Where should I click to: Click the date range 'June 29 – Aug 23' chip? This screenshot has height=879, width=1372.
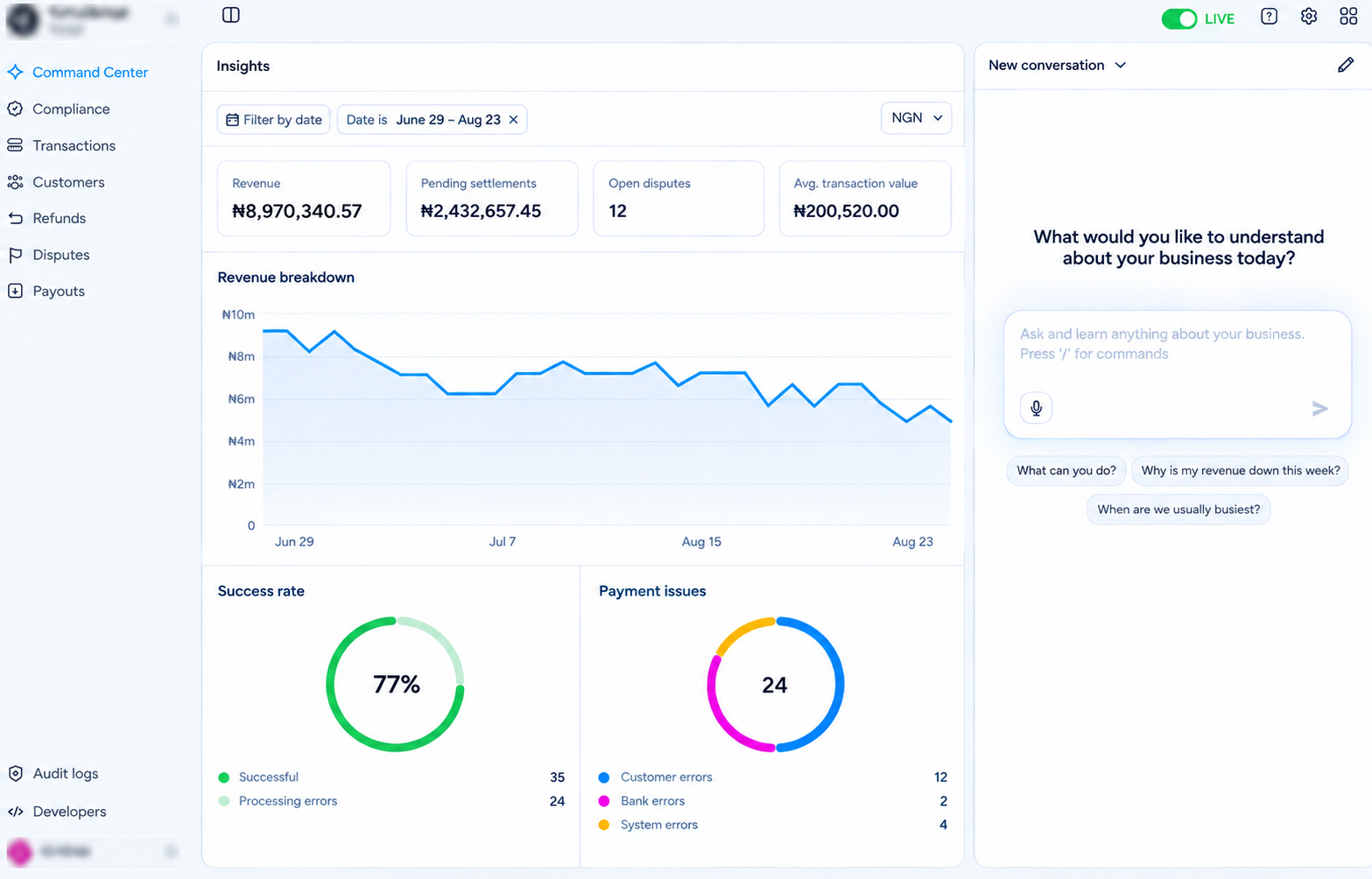click(x=433, y=120)
